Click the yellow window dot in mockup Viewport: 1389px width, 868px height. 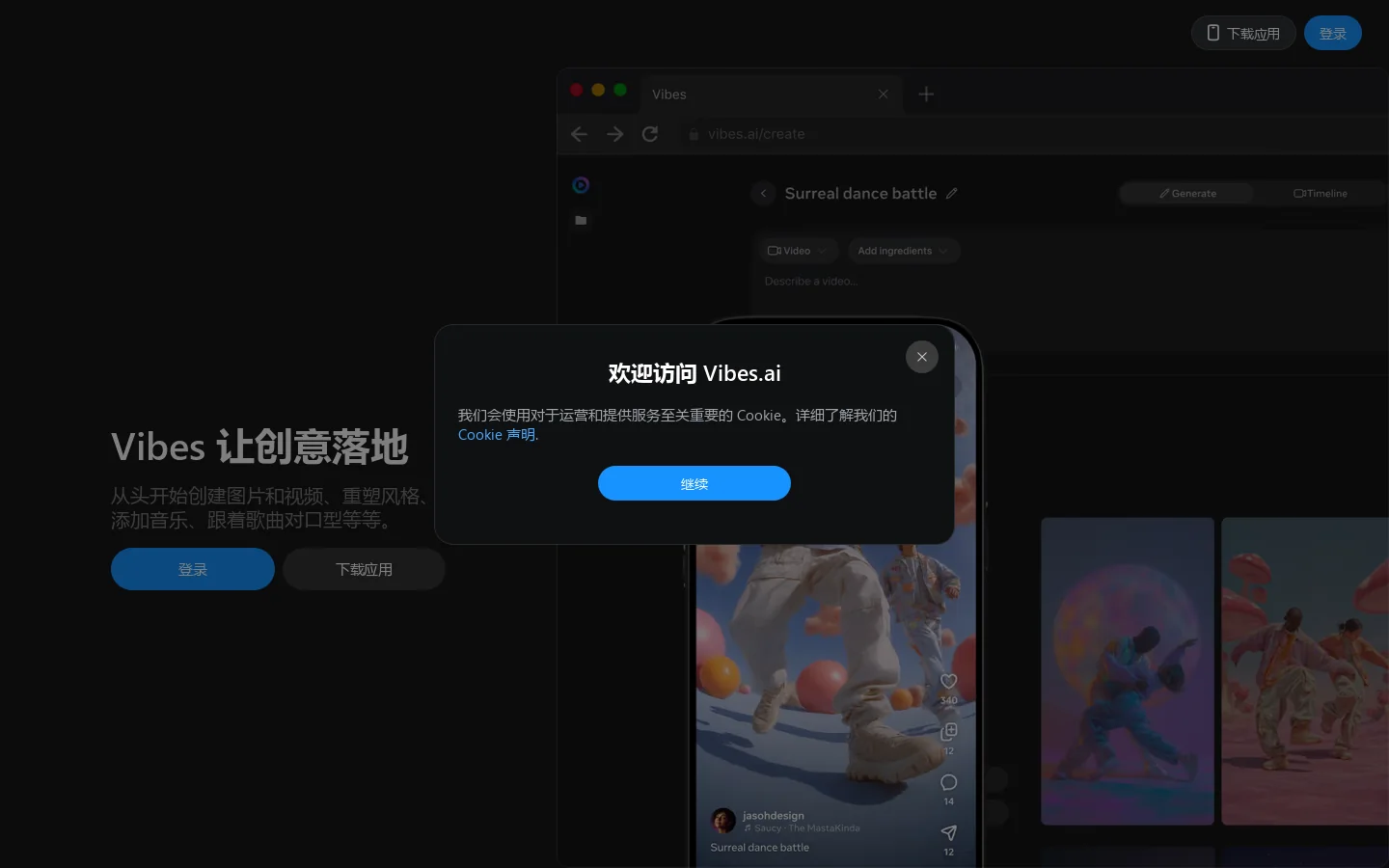[x=598, y=90]
